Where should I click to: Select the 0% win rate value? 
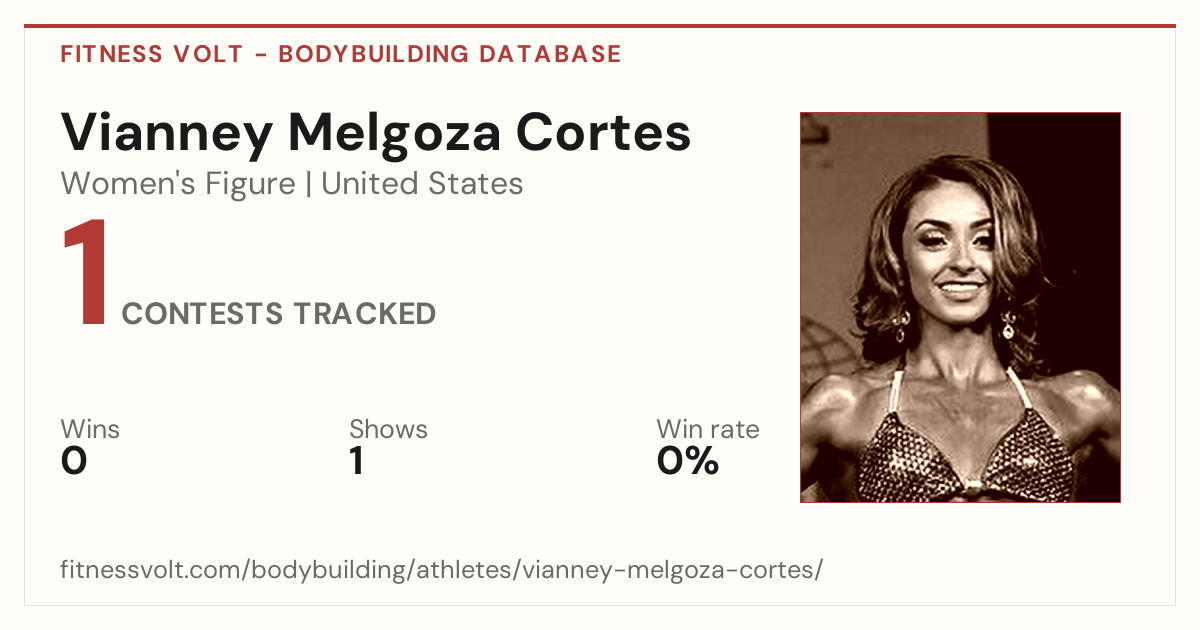pyautogui.click(x=688, y=461)
